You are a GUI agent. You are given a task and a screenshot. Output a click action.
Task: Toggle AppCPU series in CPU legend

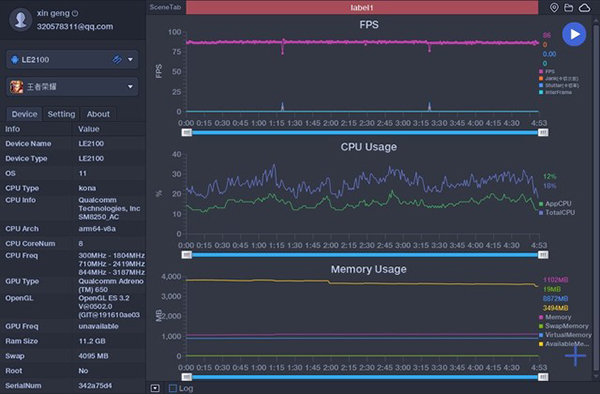coord(555,204)
